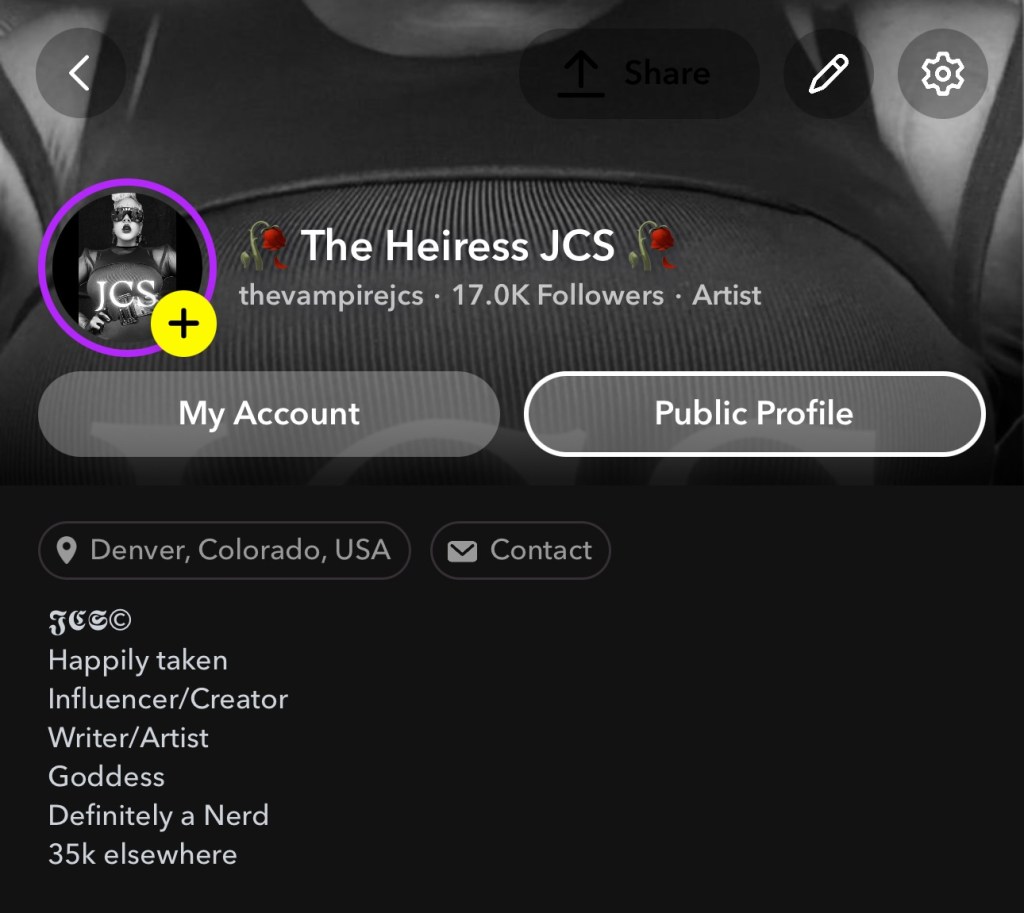Tap the upload arrow share icon
This screenshot has width=1024, height=913.
click(581, 74)
